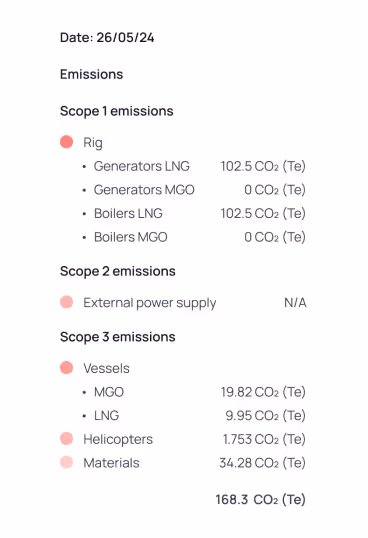Click the Date 26/05/24 text

[x=107, y=37]
